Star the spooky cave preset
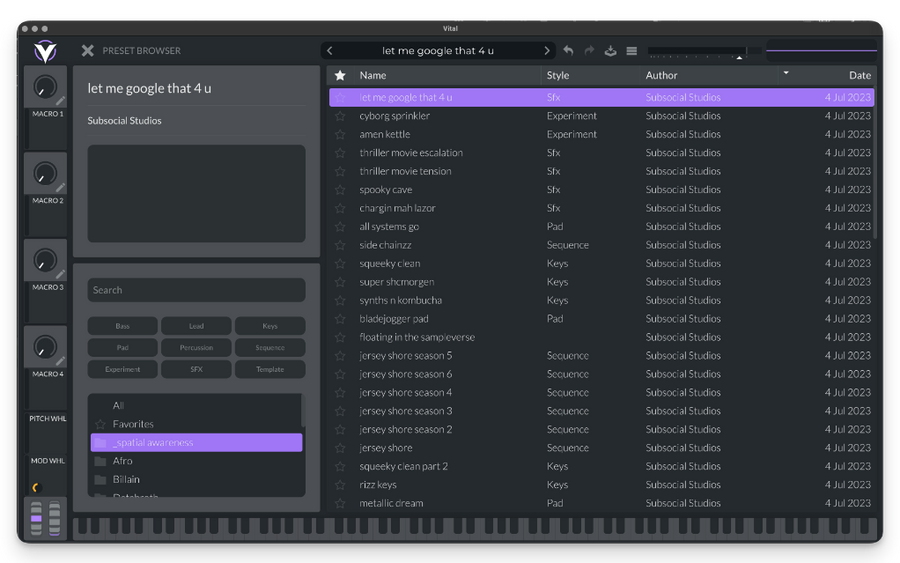The width and height of the screenshot is (900, 563). tap(340, 189)
